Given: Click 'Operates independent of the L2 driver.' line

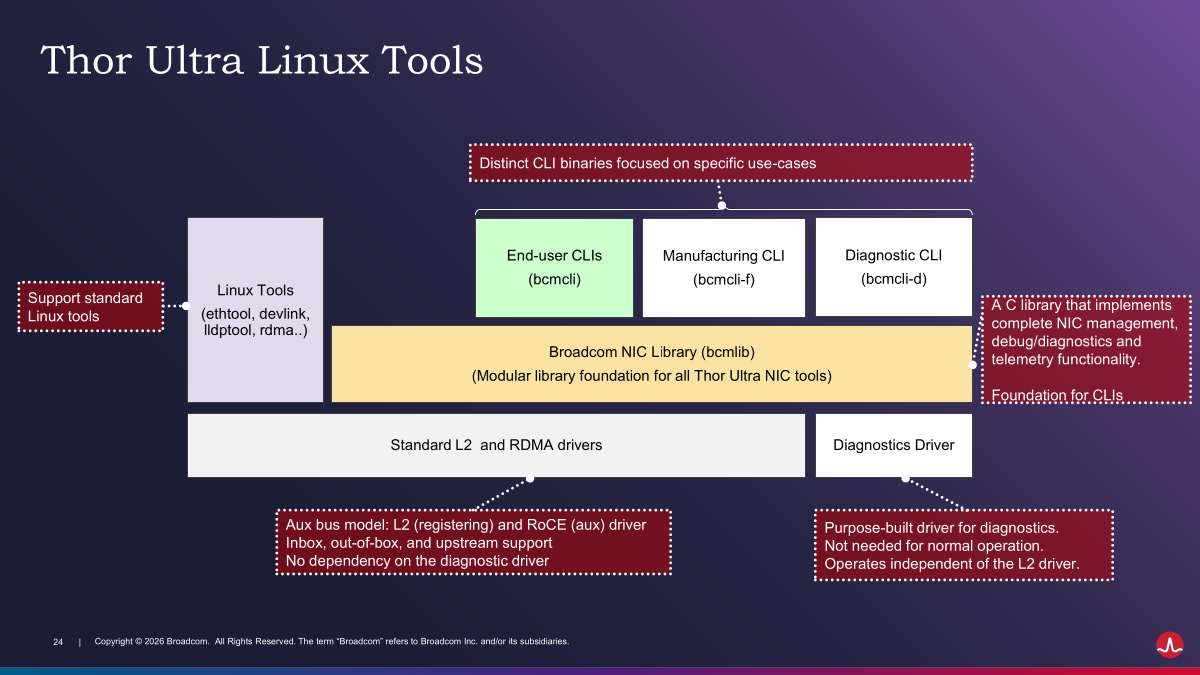Looking at the screenshot, I should tap(952, 565).
